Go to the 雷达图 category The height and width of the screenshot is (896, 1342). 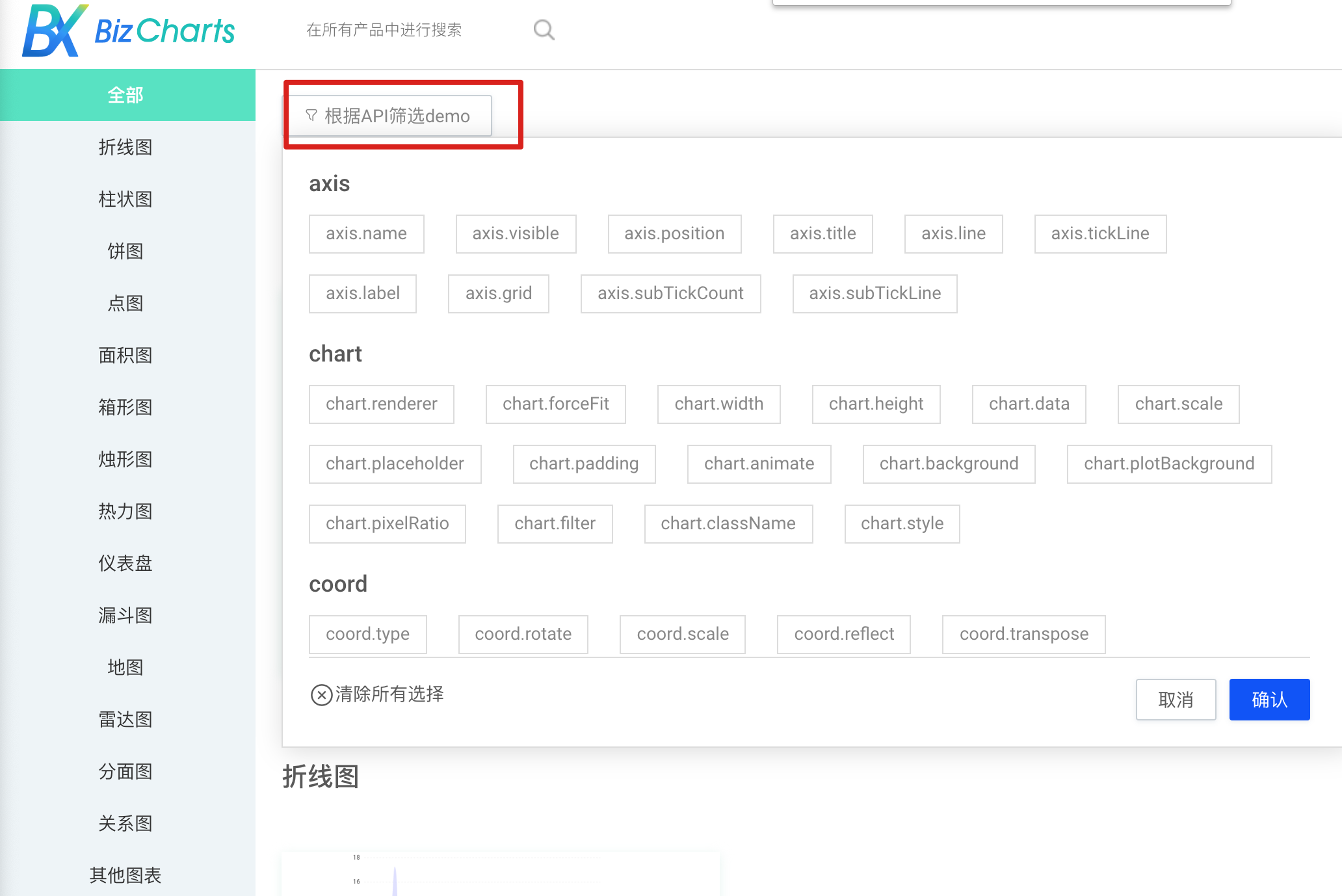[125, 719]
